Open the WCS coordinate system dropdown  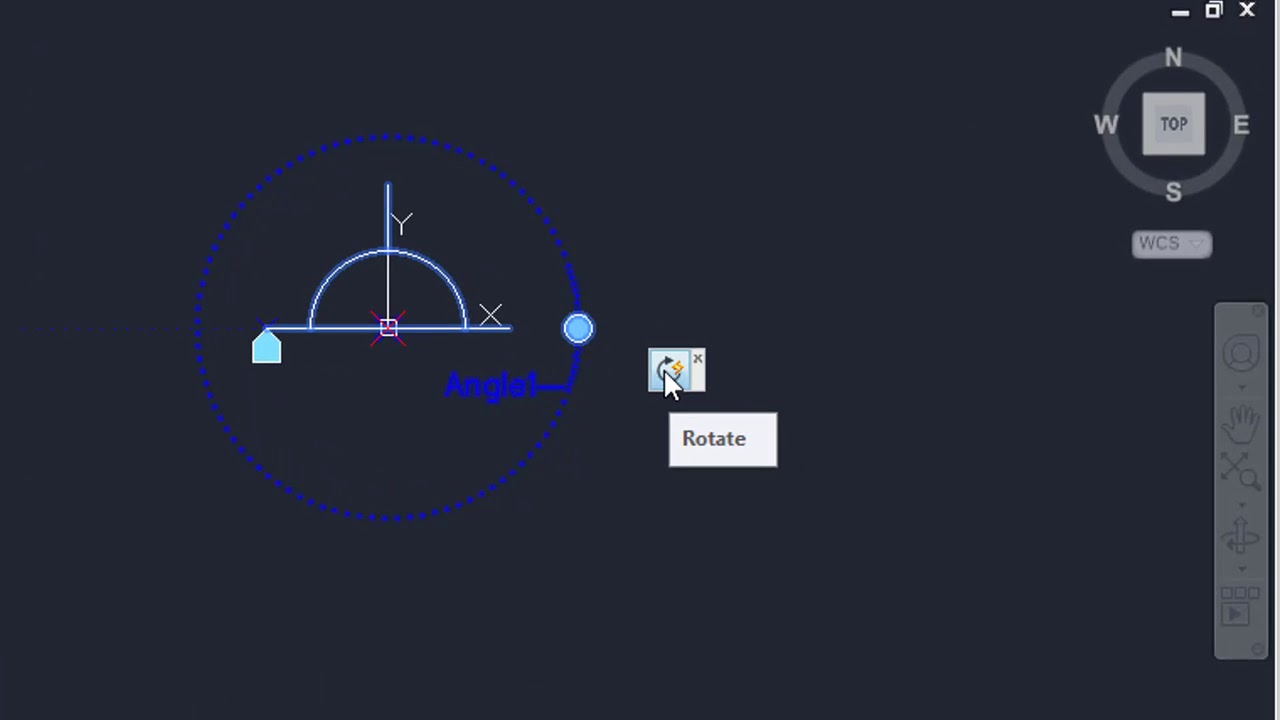1172,244
